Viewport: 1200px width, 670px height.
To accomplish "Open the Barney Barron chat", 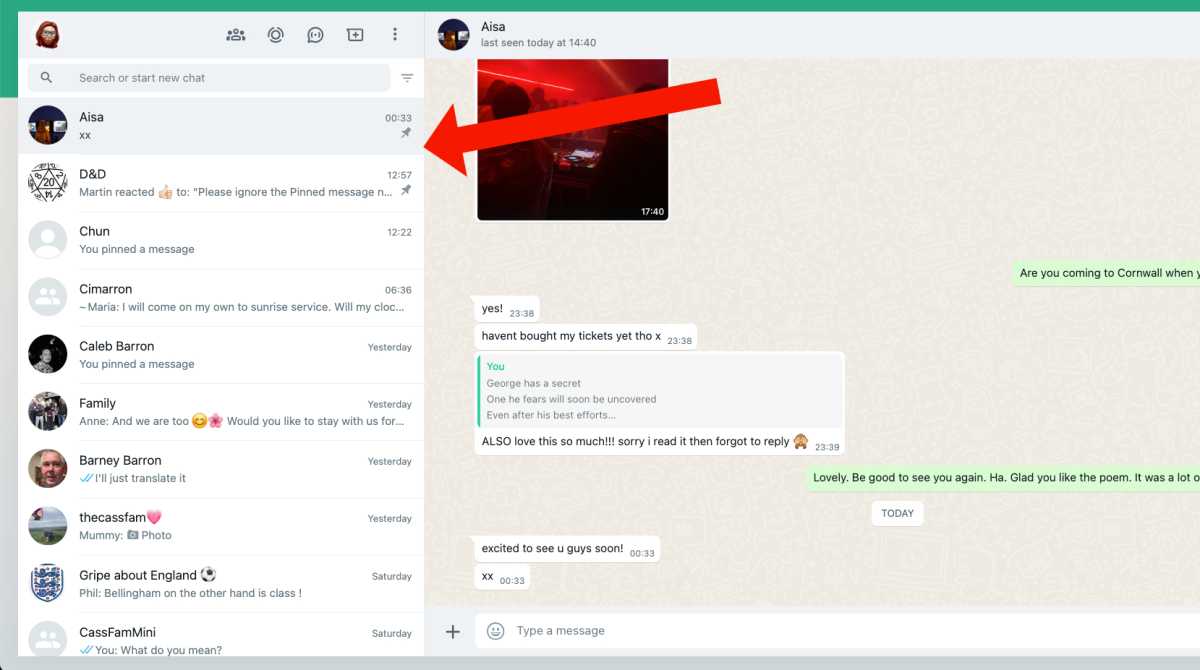I will [x=221, y=469].
